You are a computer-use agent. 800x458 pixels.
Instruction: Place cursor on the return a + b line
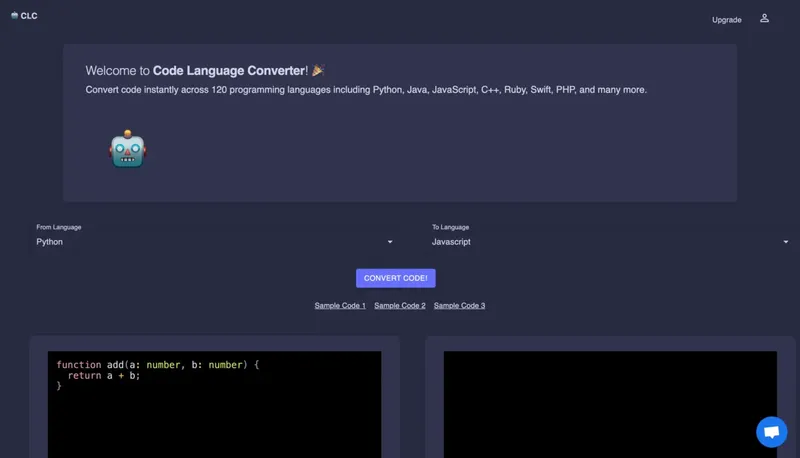(x=104, y=376)
